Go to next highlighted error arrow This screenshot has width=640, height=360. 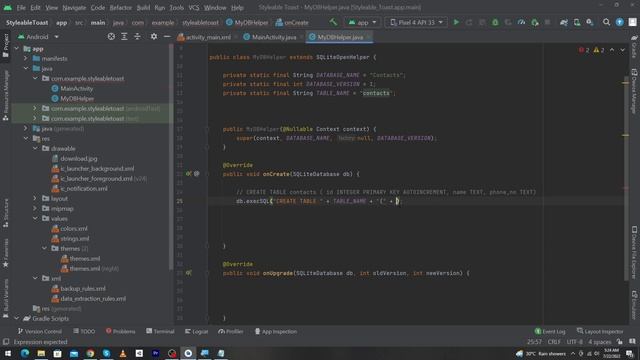(622, 50)
